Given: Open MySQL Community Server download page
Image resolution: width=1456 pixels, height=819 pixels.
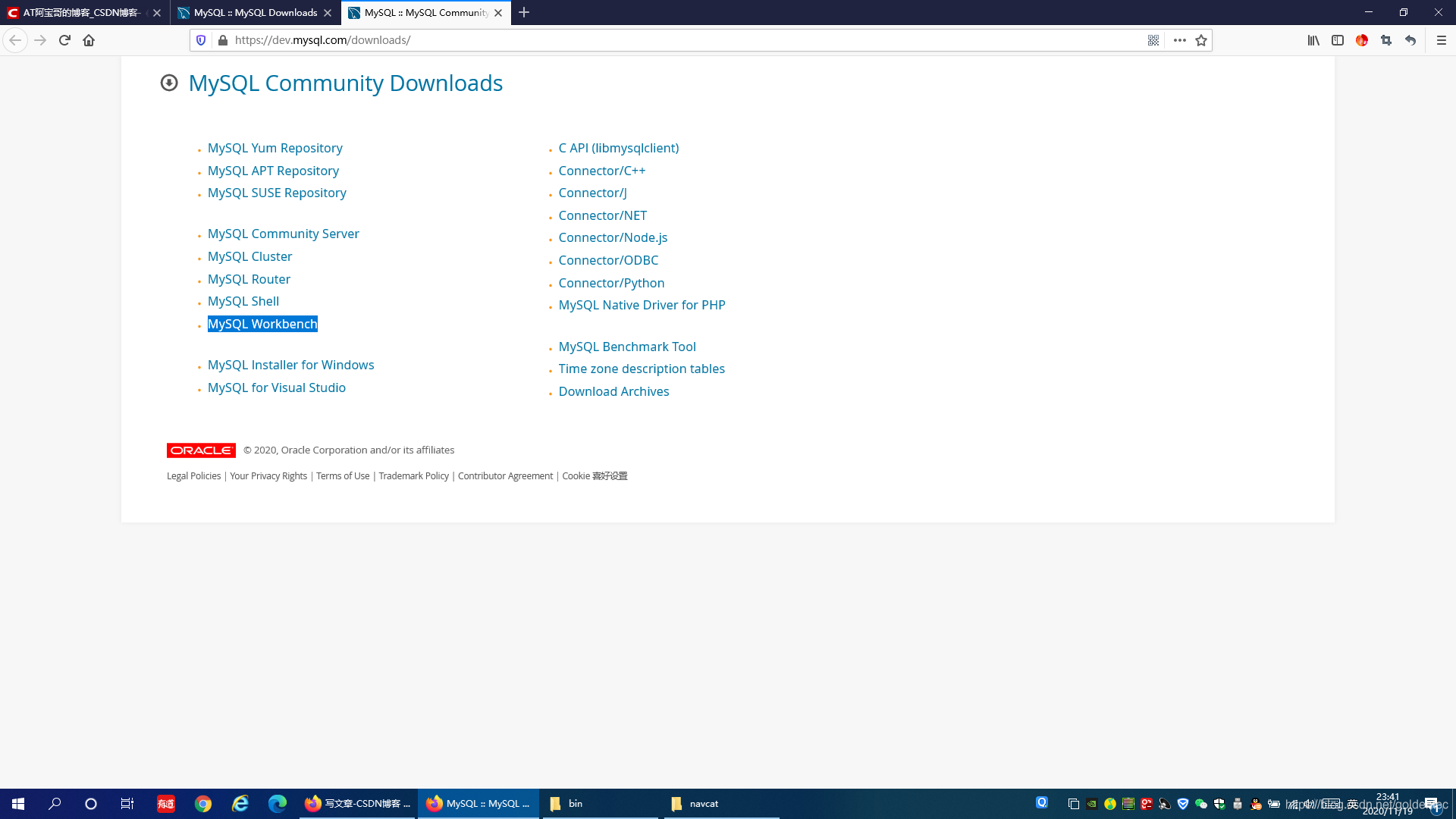Looking at the screenshot, I should coord(283,233).
